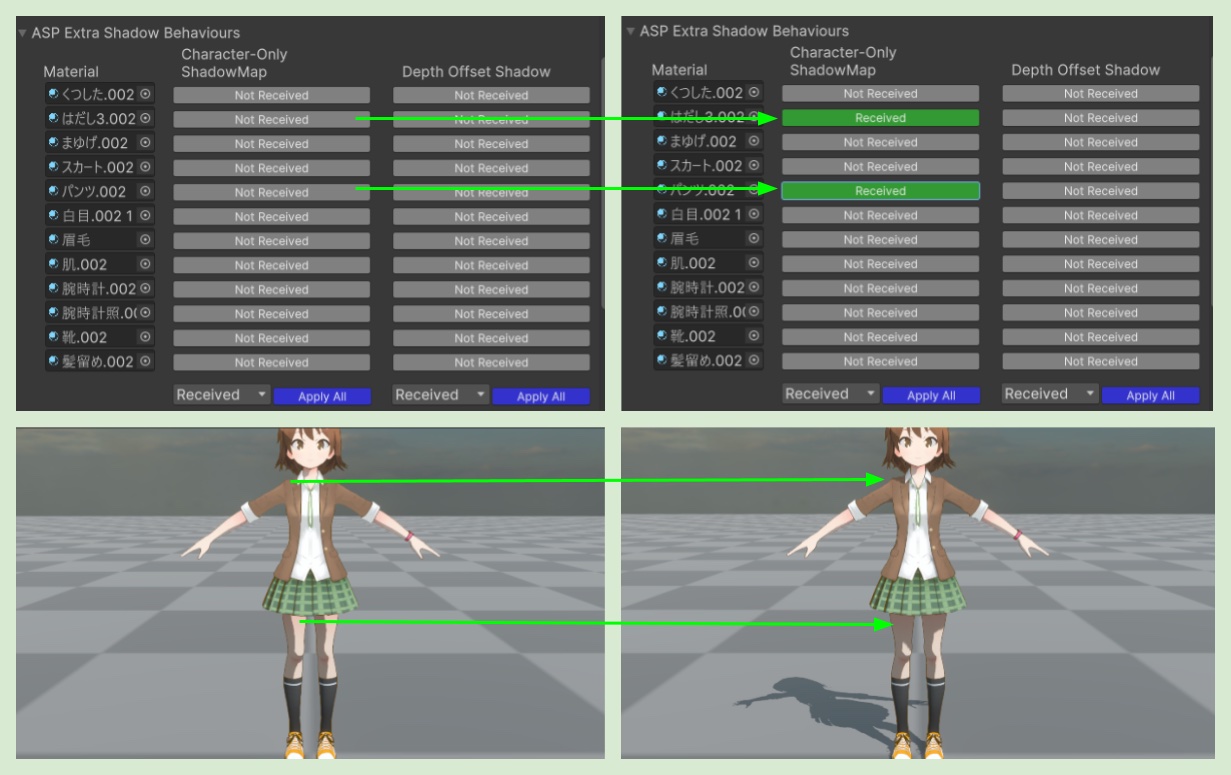
Task: Click the 眉毛 object picker in left panel
Action: click(x=146, y=240)
